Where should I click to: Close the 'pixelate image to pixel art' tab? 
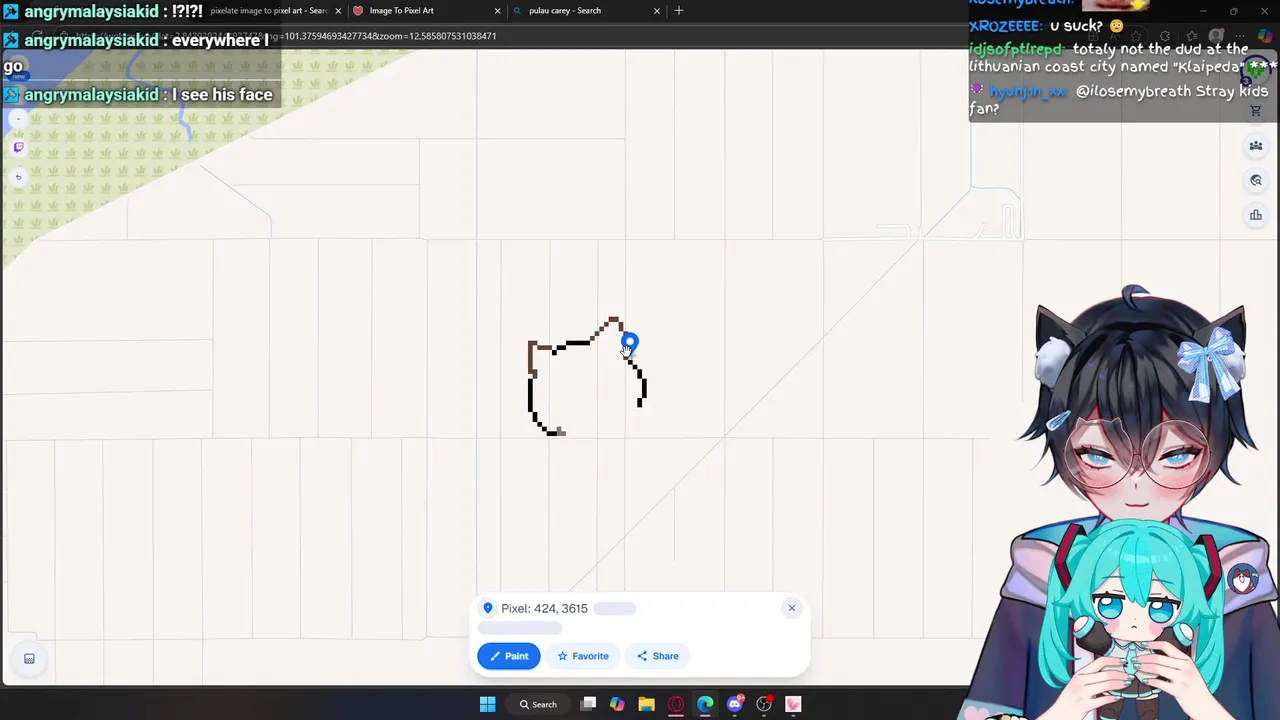pos(338,11)
